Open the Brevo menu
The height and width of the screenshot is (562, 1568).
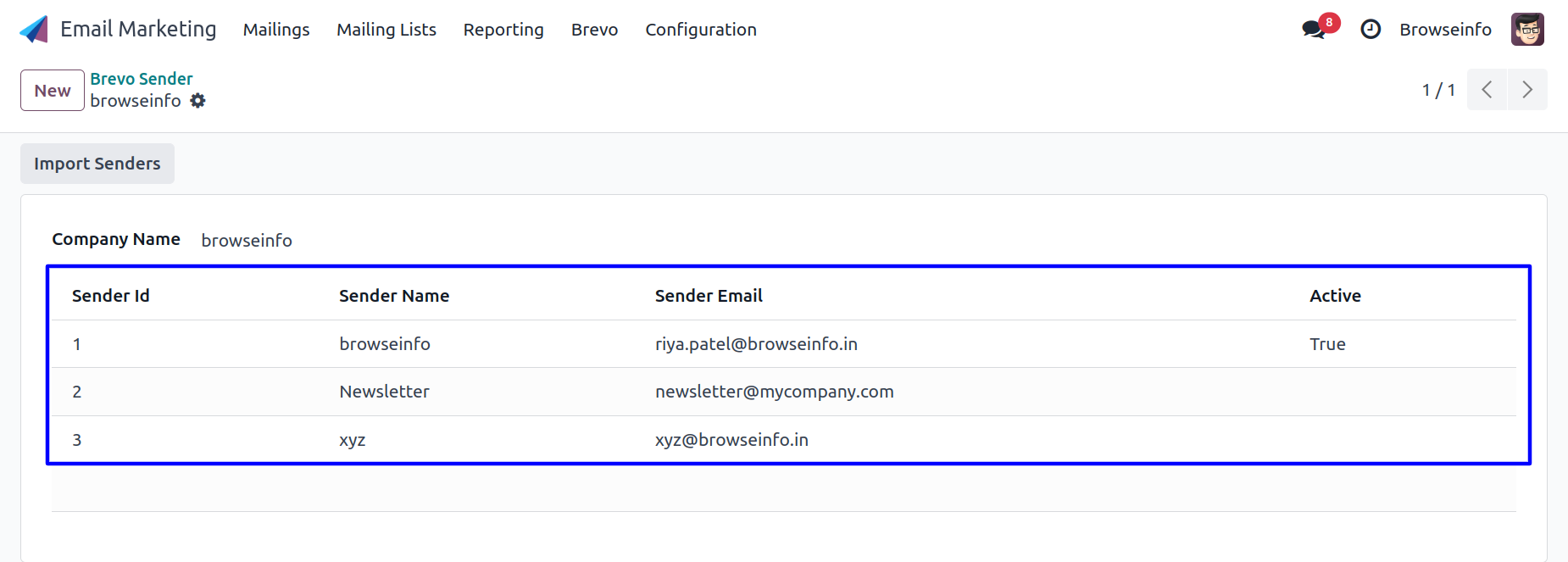[594, 30]
